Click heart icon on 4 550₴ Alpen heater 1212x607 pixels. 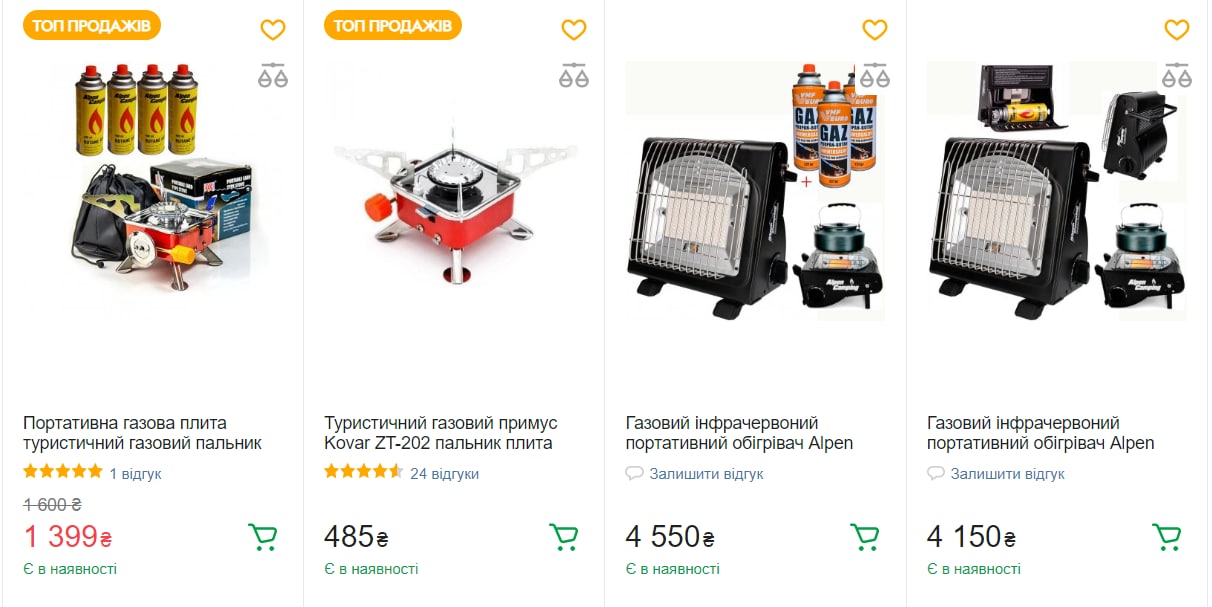[x=875, y=30]
